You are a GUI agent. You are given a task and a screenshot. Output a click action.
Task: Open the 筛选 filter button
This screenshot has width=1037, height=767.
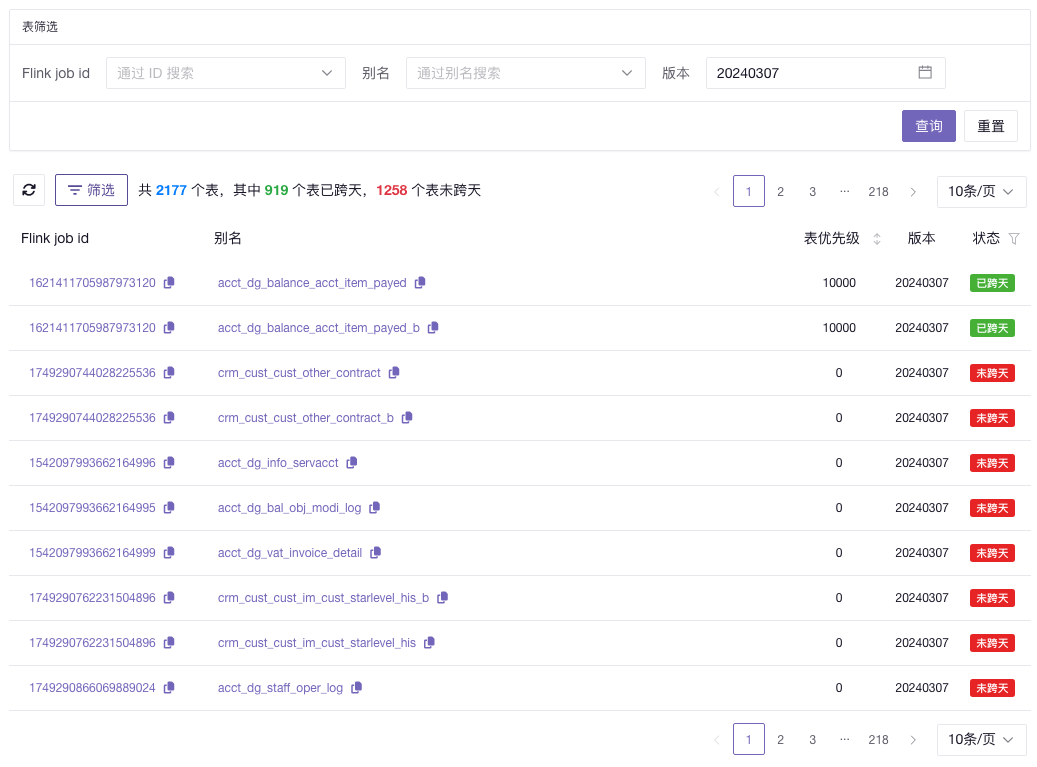[x=91, y=190]
